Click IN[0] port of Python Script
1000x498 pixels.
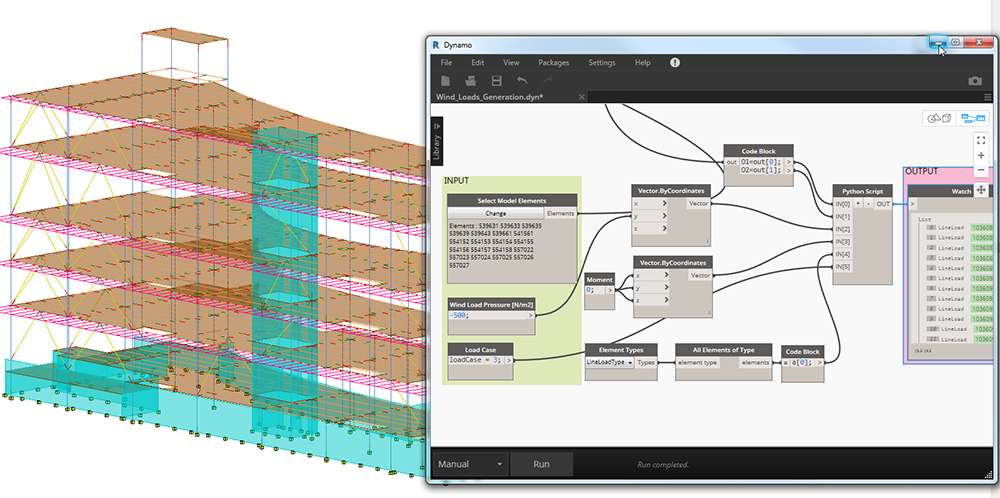pyautogui.click(x=842, y=203)
